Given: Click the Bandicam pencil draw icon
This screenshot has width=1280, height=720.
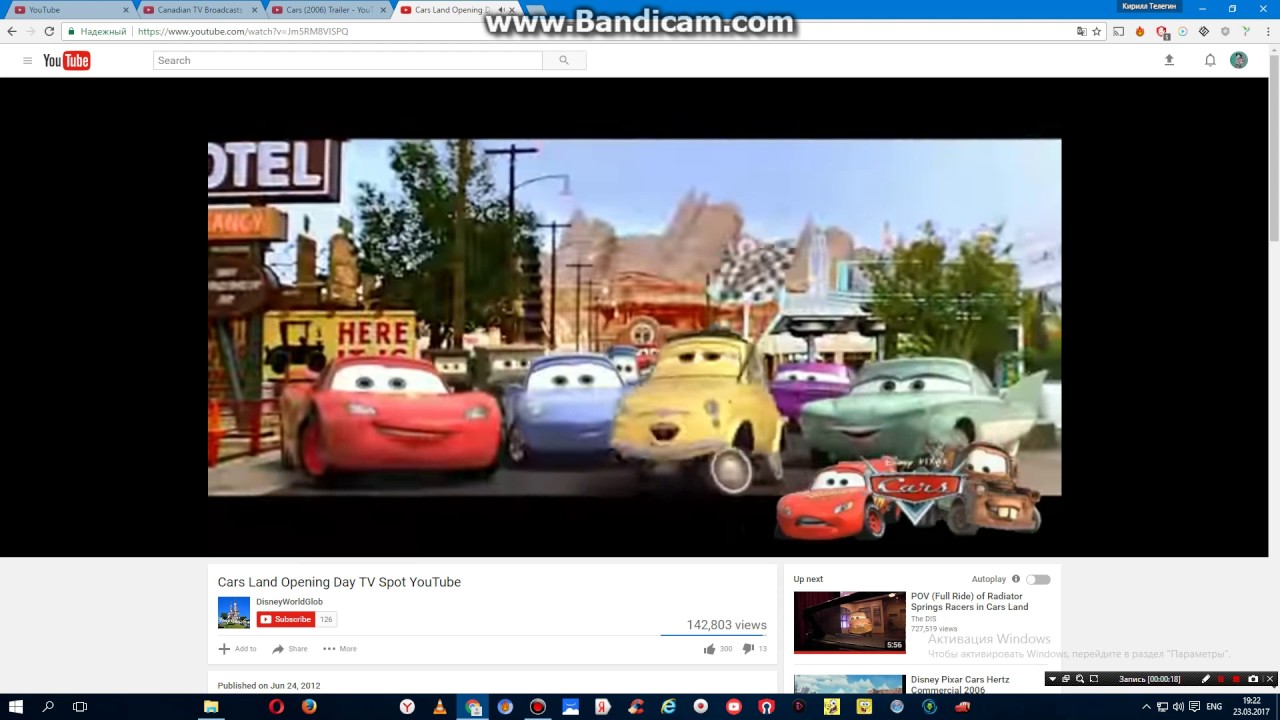Looking at the screenshot, I should point(1206,679).
